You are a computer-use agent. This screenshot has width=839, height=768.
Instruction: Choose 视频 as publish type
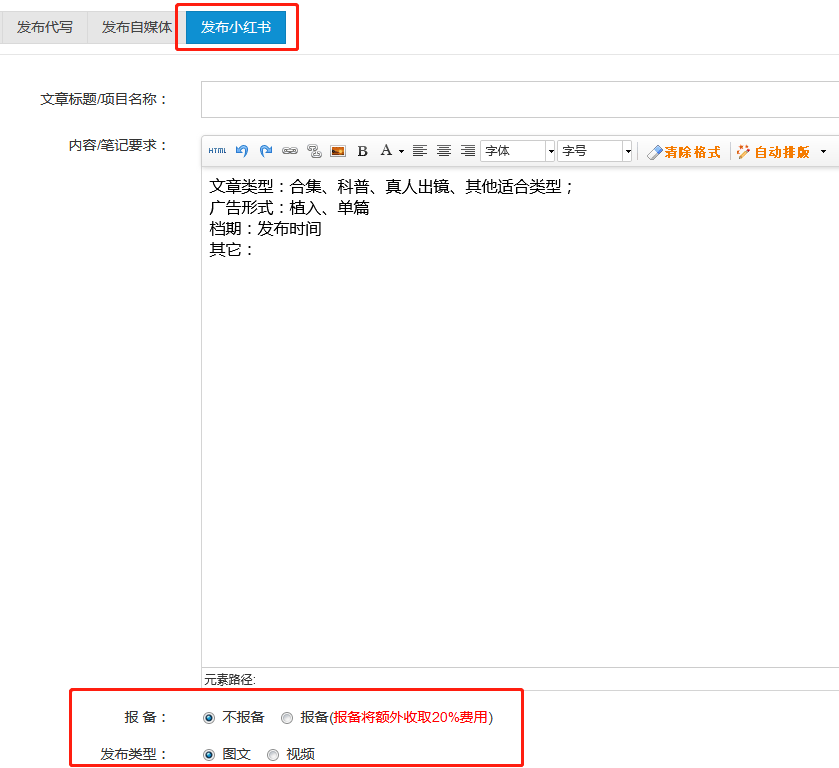[x=273, y=755]
